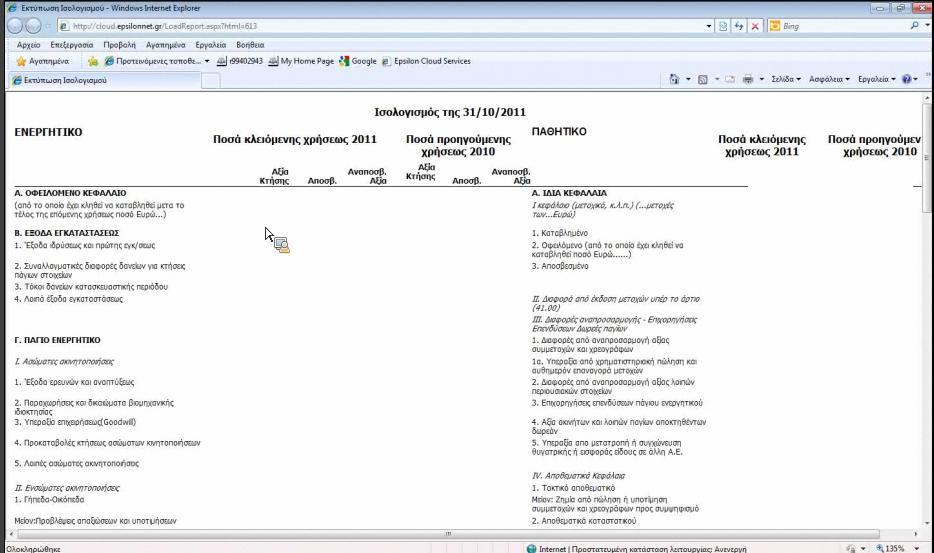
Task: Click the Α. ΟΦΕΙΛΟΜΕΝΟ ΚΕΦΑΛΑΙΟ row
Action: 70,193
